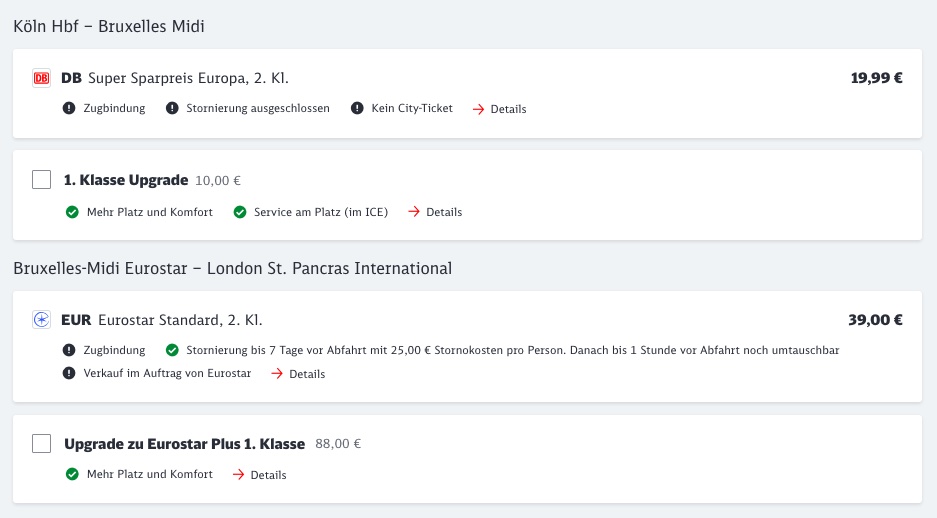Click green checkmark beside Eurostar Stornierung info

point(172,350)
